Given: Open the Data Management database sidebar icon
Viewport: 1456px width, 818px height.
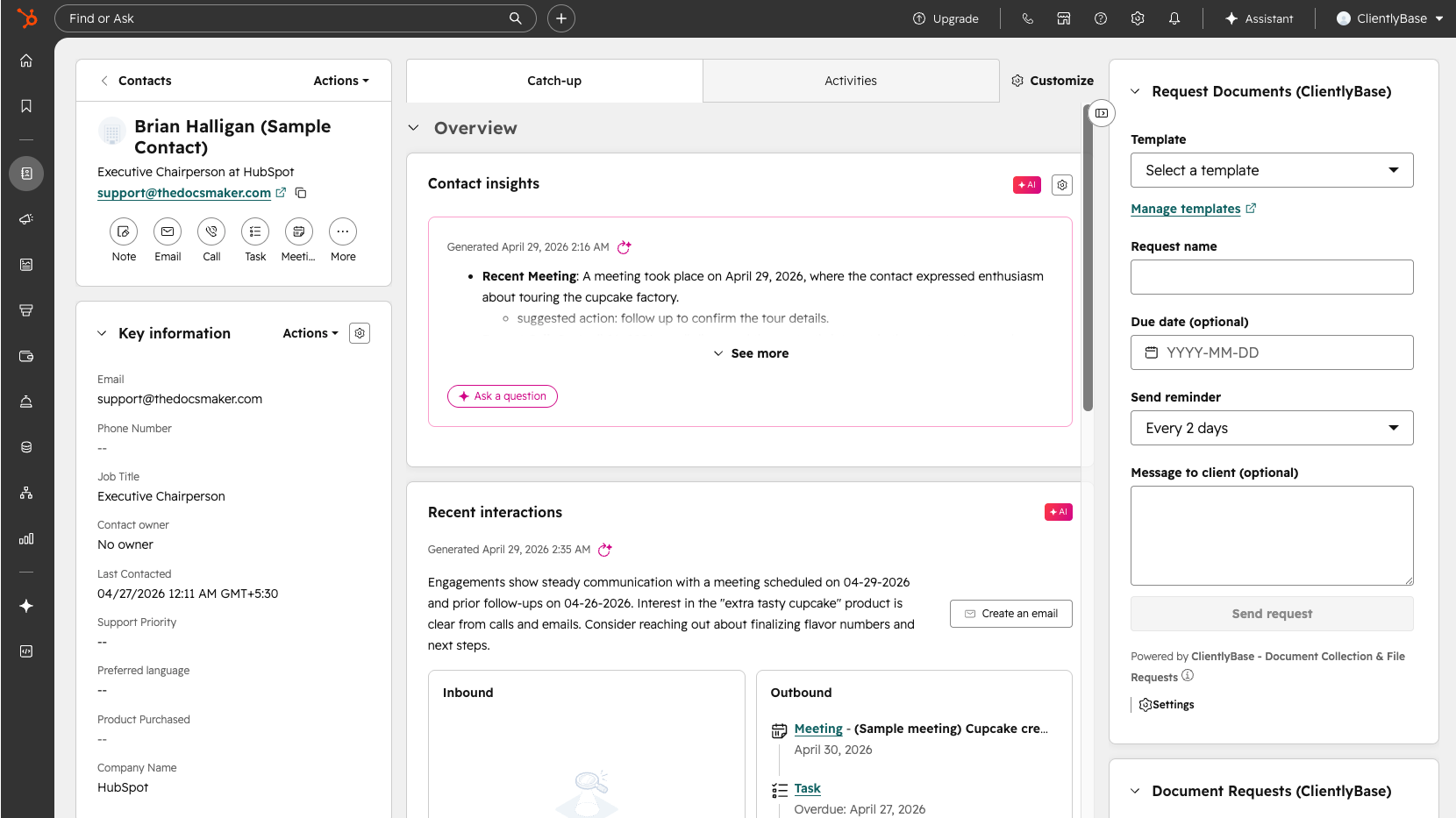Looking at the screenshot, I should click(x=26, y=447).
